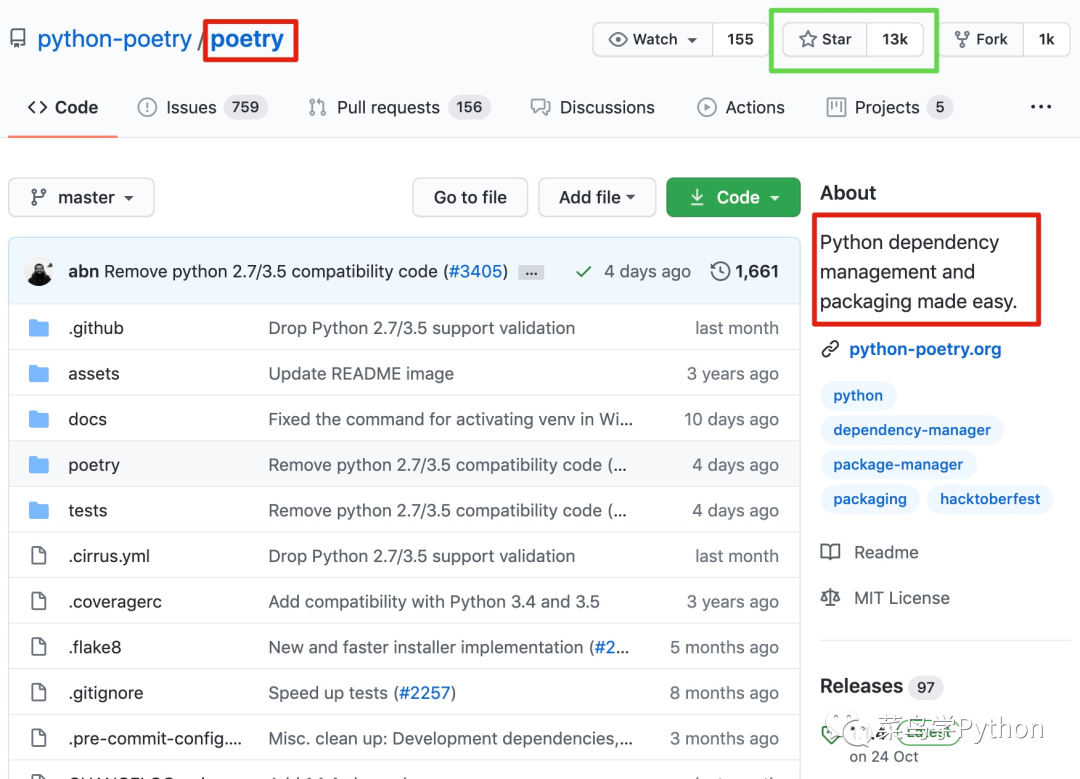Image resolution: width=1080 pixels, height=779 pixels.
Task: Click the Issues tab circle icon
Action: point(147,107)
